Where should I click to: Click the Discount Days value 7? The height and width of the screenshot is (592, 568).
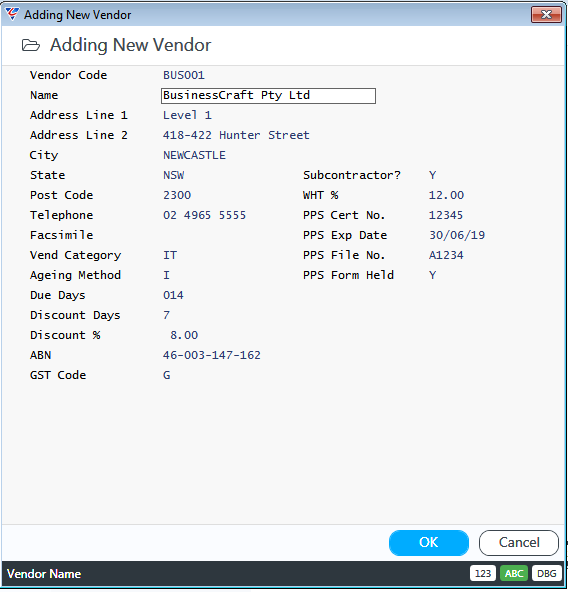pos(167,315)
